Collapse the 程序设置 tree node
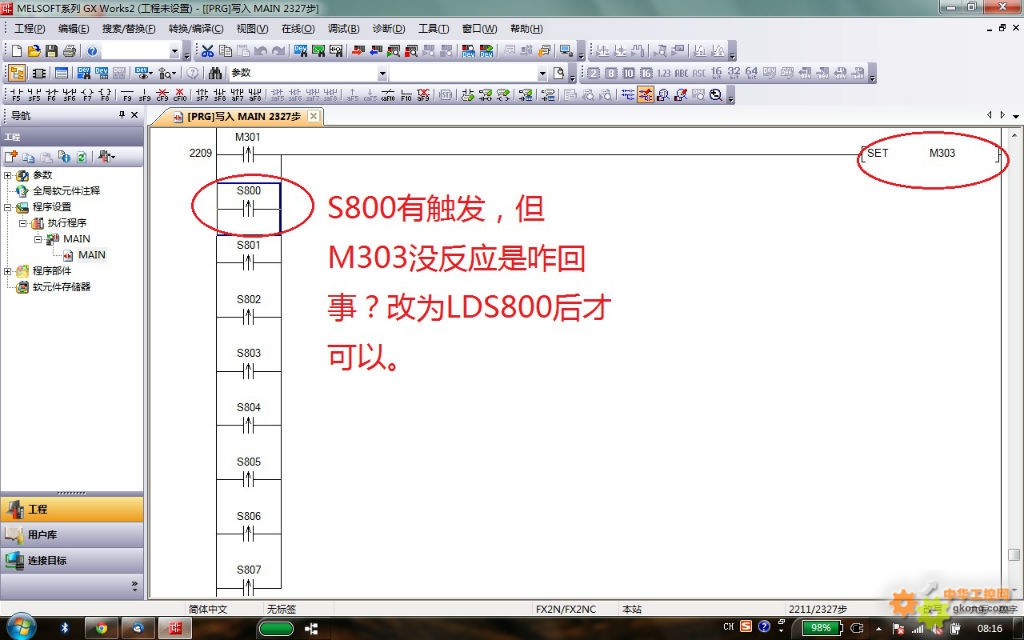 point(9,207)
